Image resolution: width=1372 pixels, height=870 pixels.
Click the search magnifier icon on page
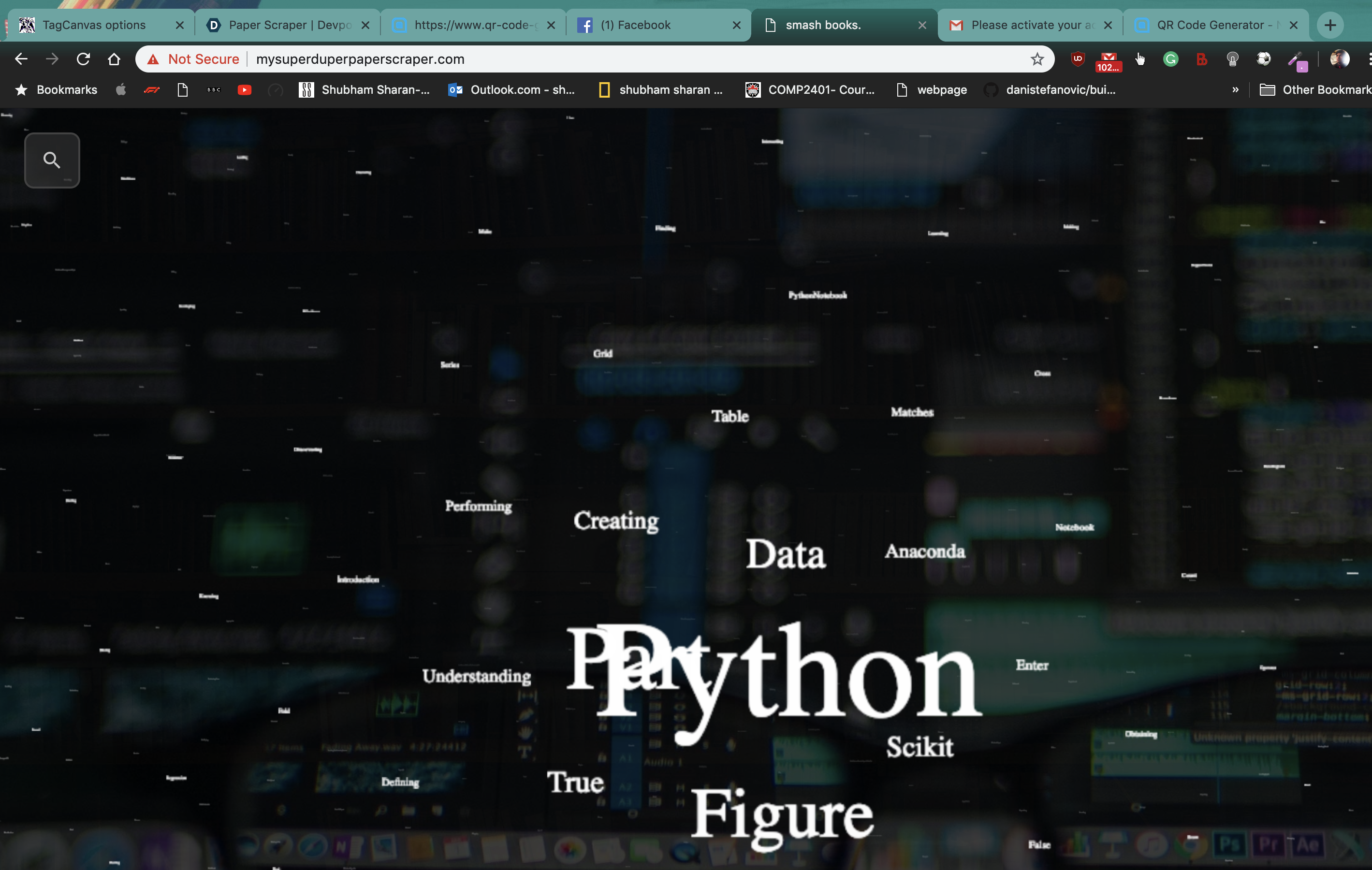[x=52, y=160]
